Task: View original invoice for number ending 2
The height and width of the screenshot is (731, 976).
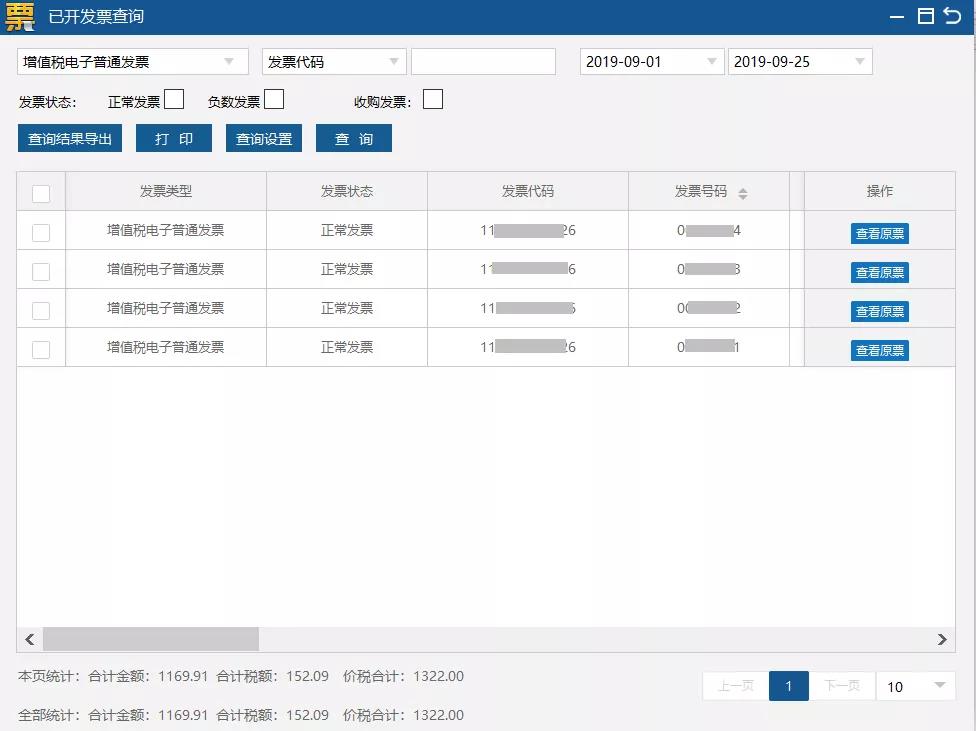Action: (x=880, y=311)
